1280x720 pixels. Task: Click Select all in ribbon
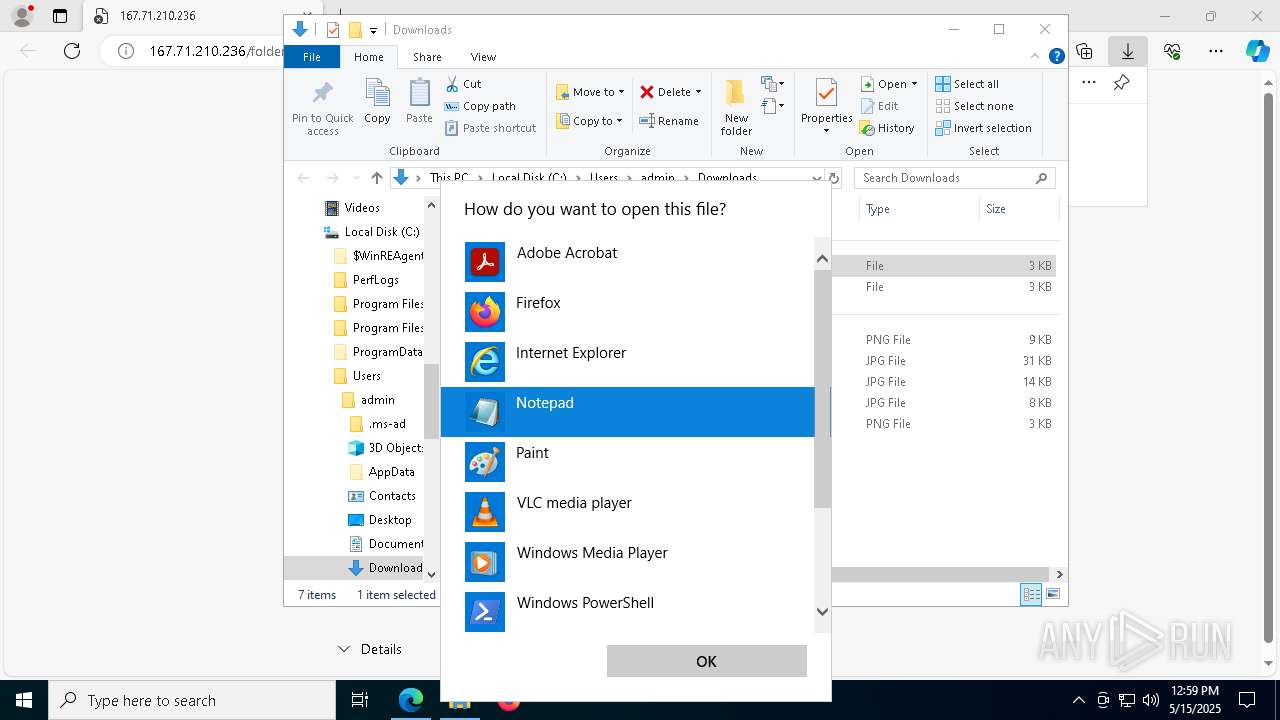[x=967, y=84]
